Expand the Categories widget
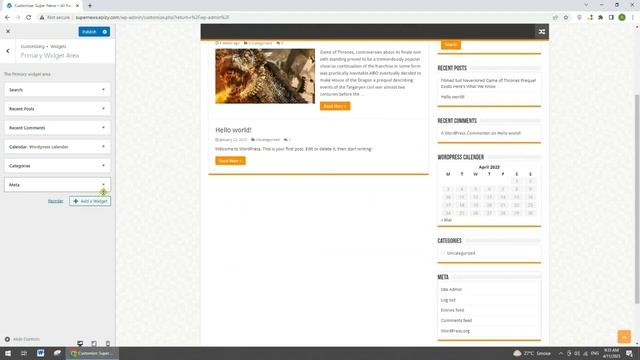Image resolution: width=640 pixels, height=360 pixels. [x=57, y=166]
